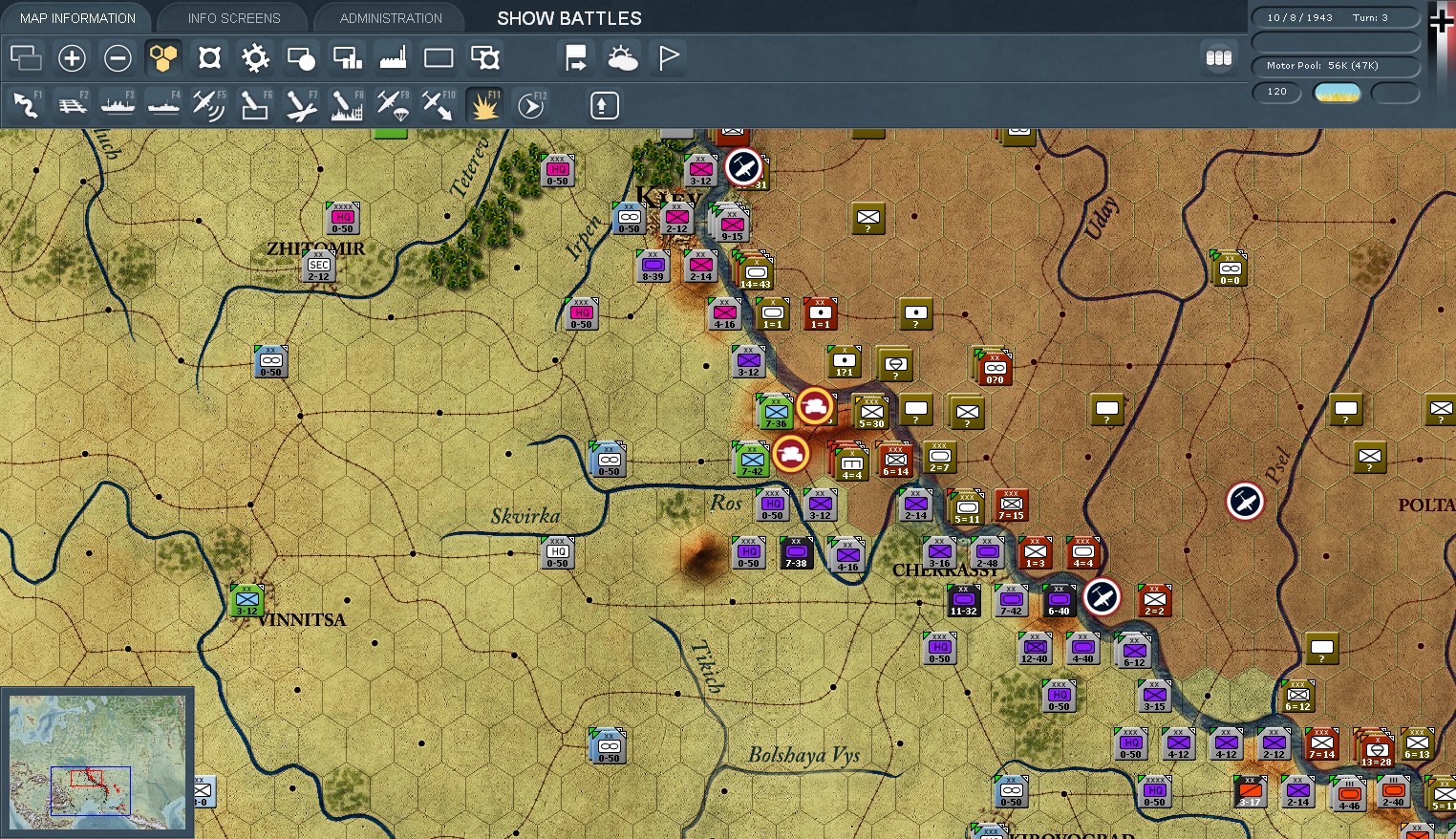Toggle the highlighted hex grid icon

coord(163,58)
